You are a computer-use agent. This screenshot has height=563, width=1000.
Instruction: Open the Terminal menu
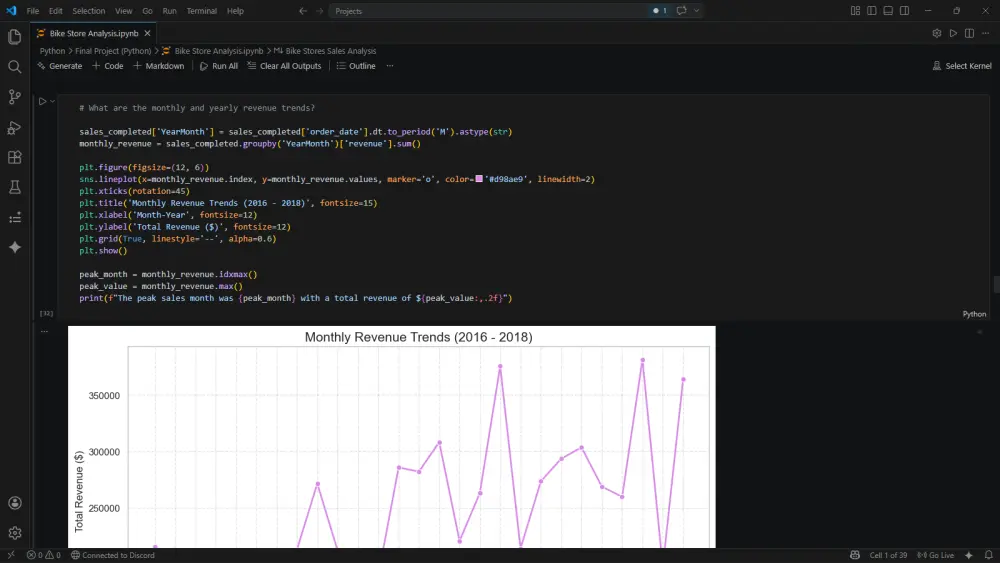pyautogui.click(x=202, y=11)
